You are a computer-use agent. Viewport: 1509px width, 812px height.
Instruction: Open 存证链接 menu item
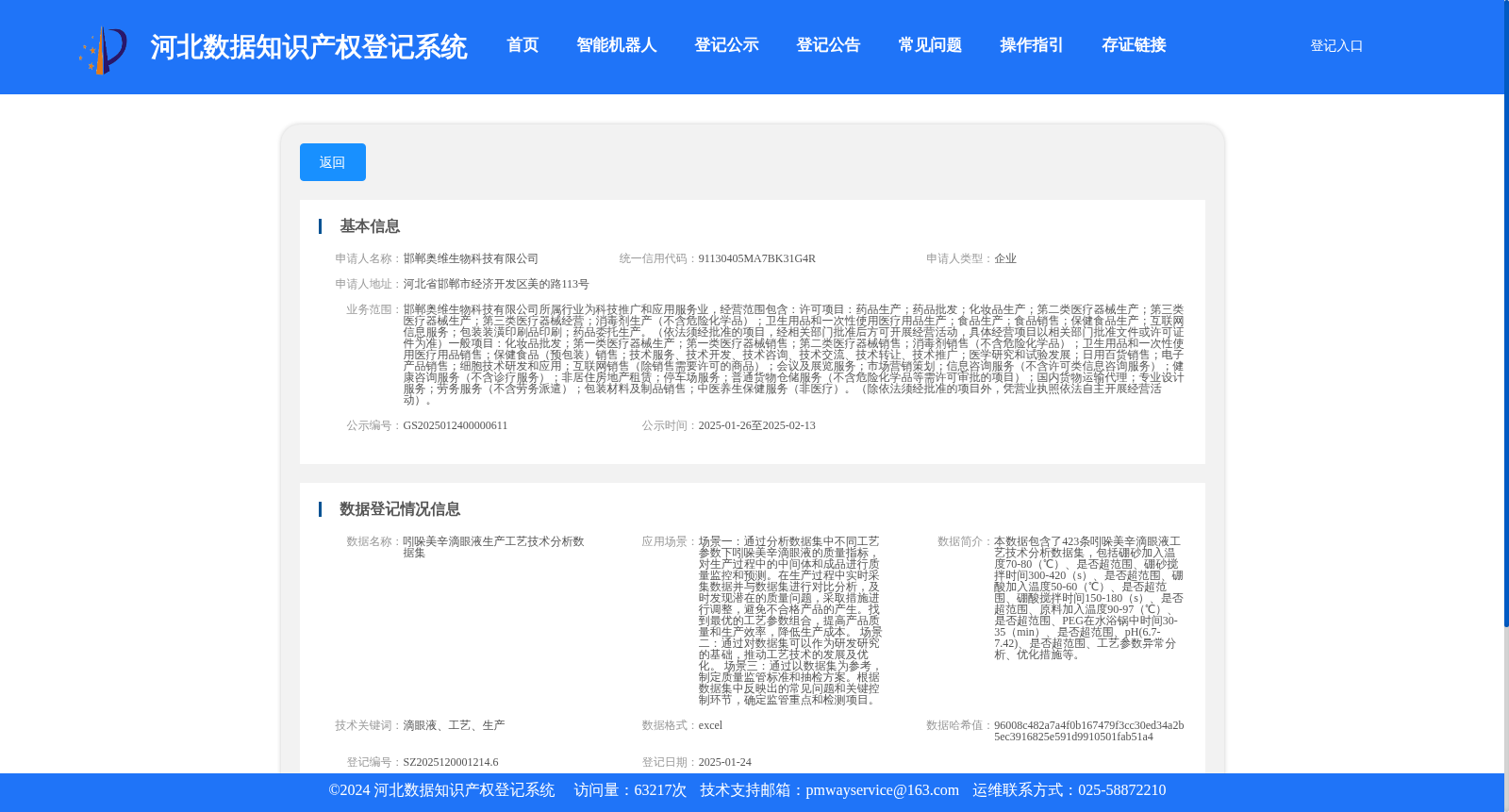(x=1134, y=45)
